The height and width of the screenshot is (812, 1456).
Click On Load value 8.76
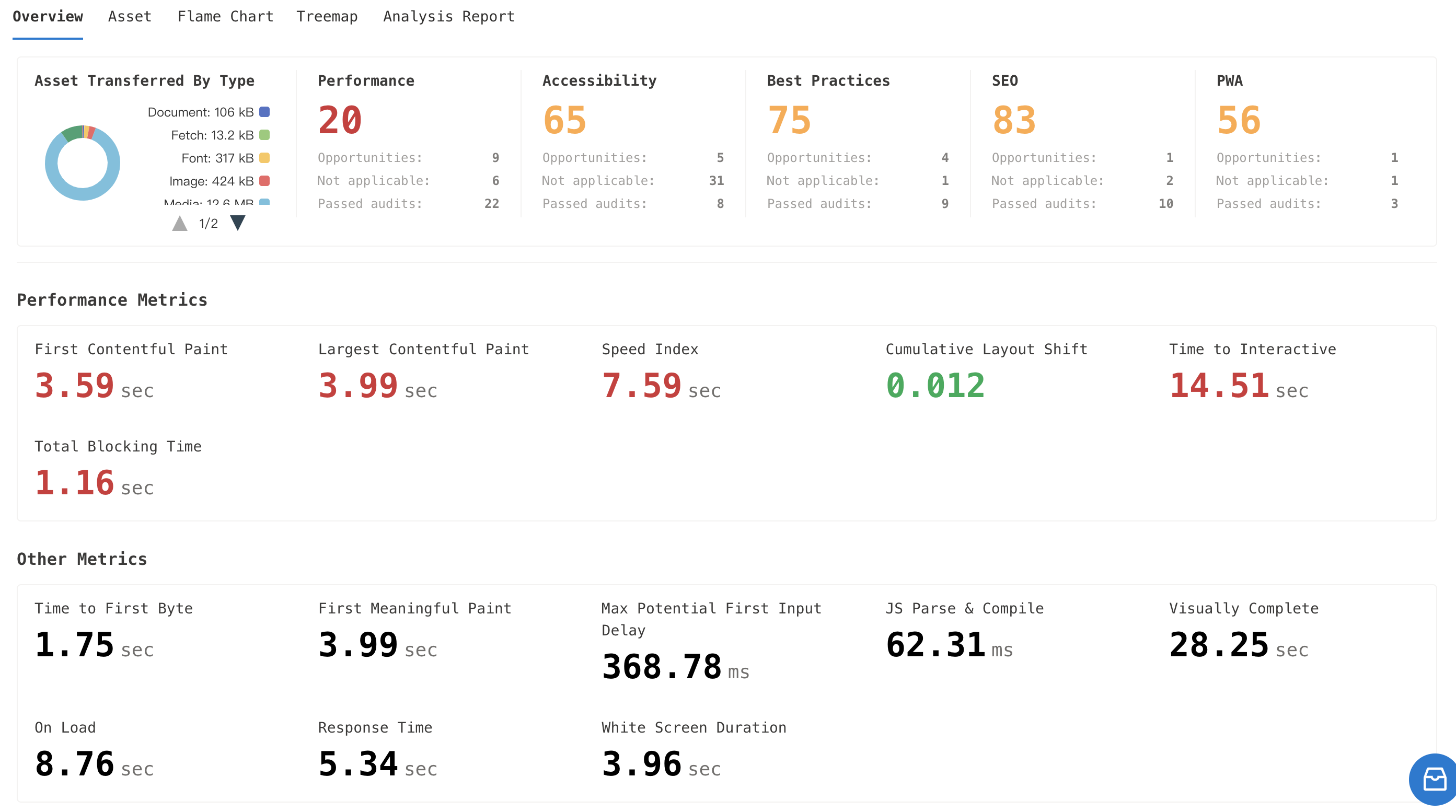click(75, 764)
